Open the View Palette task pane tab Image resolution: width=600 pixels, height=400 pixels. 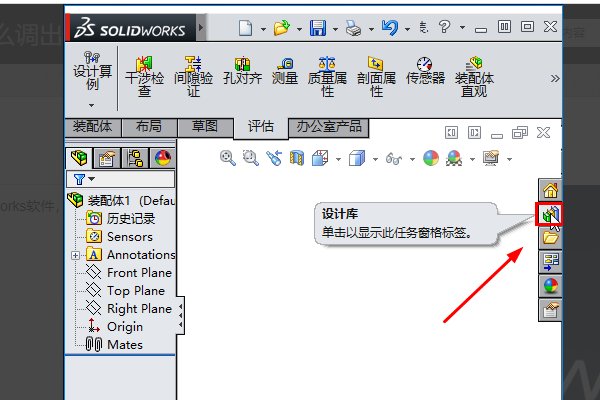click(x=550, y=262)
